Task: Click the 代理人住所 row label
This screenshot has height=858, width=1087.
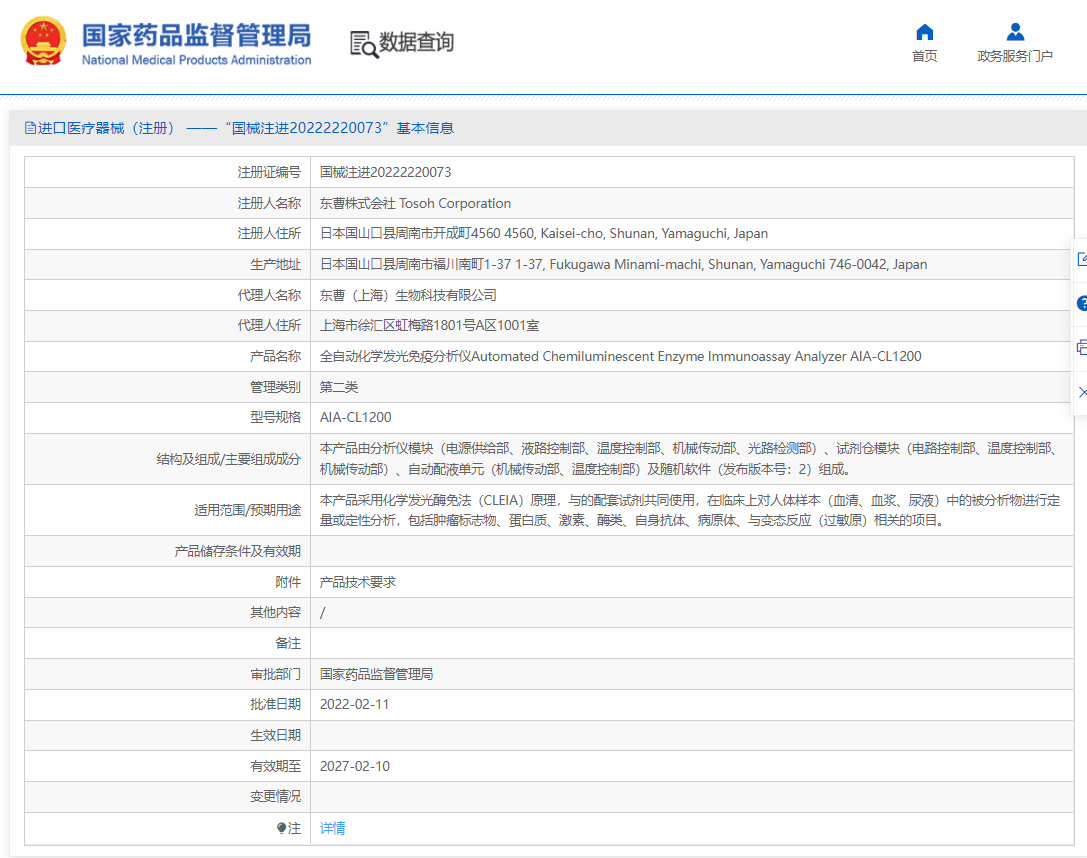Action: tap(269, 326)
